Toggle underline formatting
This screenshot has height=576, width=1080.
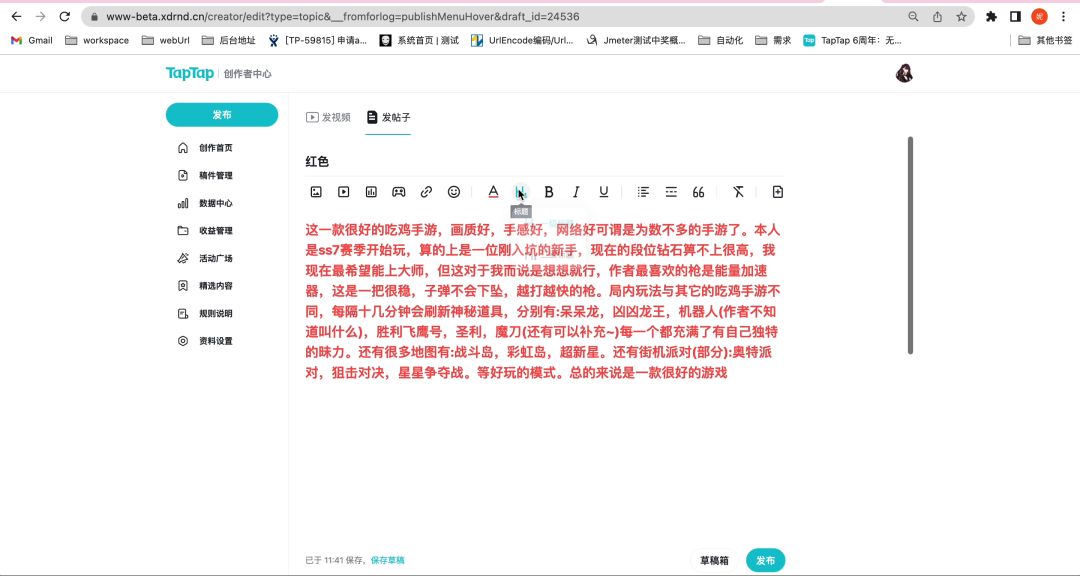(603, 192)
